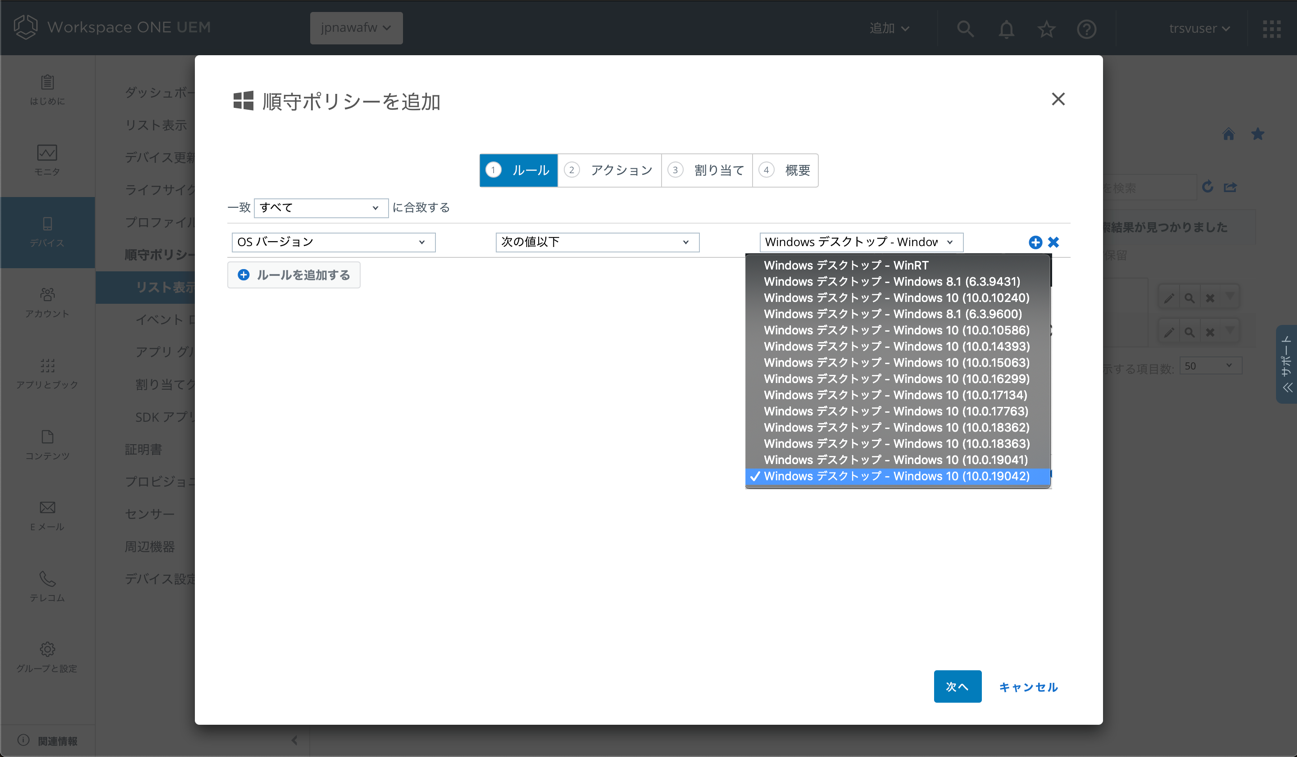Viewport: 1297px width, 757px height.
Task: Select デバイス in the left sidebar
Action: click(47, 232)
